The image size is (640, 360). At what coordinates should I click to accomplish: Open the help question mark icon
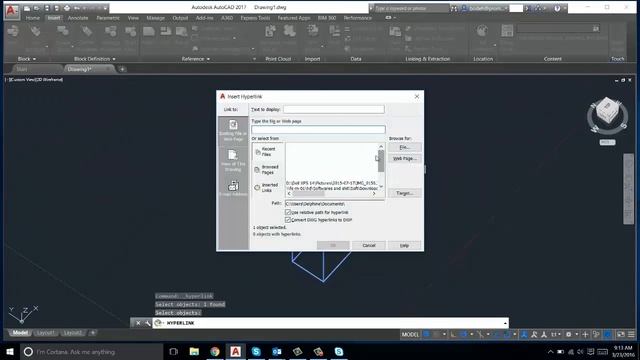[x=557, y=8]
